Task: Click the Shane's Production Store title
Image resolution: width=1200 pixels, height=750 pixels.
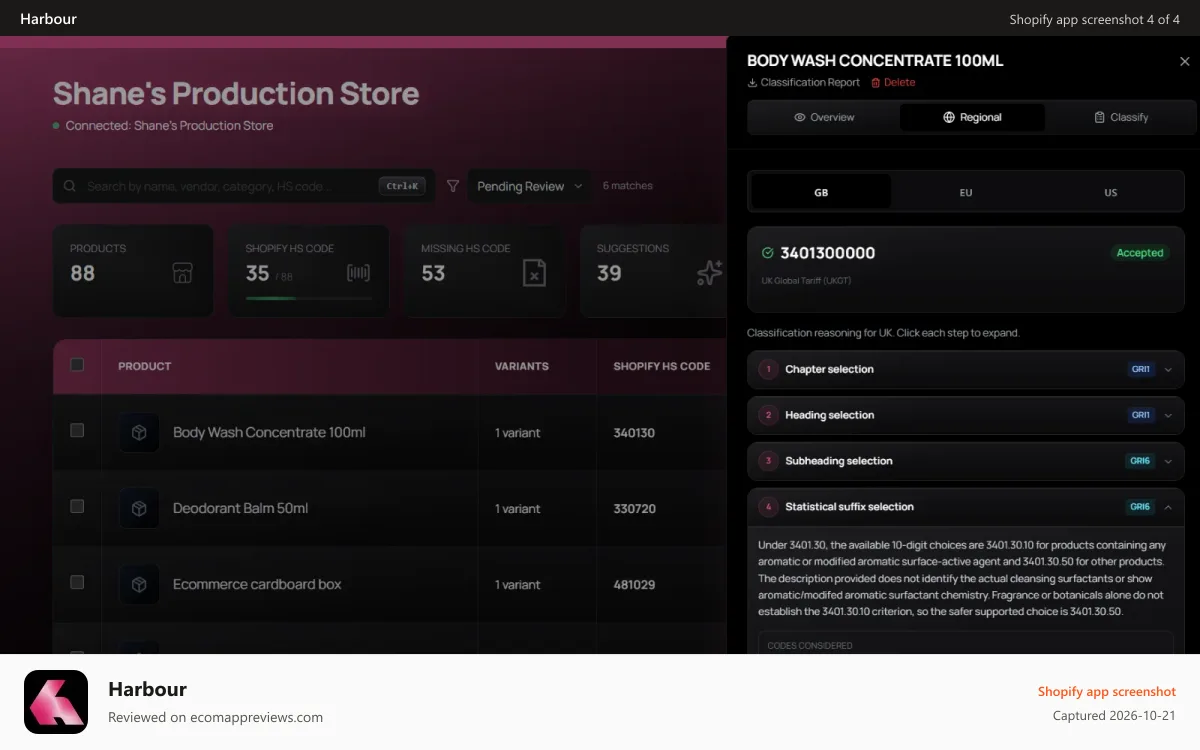Action: coord(236,94)
